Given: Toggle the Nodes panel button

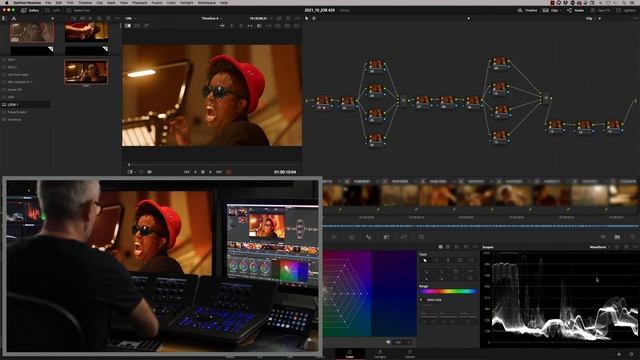Looking at the screenshot, I should click(576, 10).
